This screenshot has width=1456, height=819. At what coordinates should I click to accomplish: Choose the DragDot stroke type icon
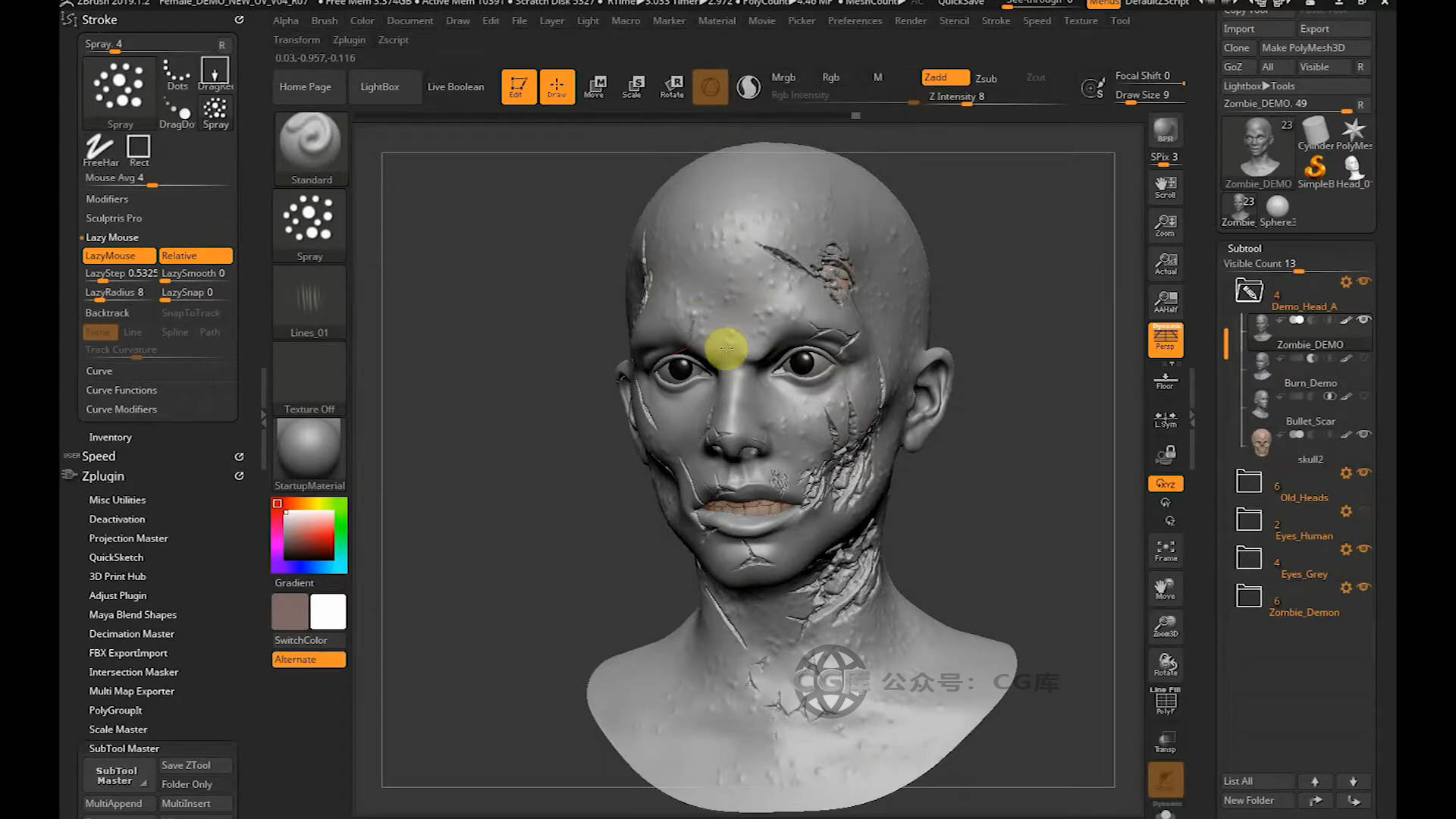(177, 113)
